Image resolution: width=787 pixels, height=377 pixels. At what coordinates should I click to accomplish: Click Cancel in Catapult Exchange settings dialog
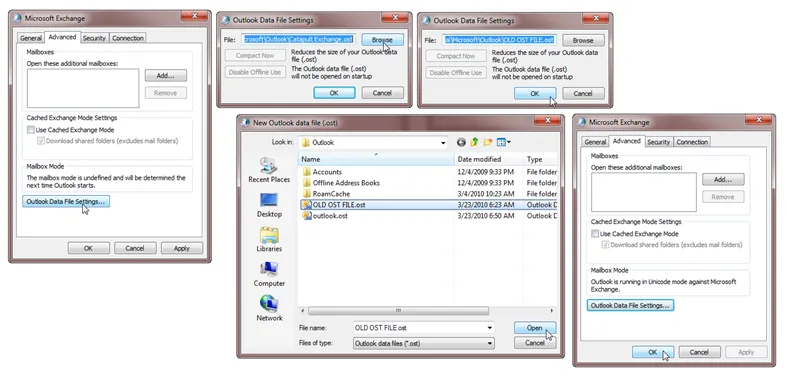[382, 93]
